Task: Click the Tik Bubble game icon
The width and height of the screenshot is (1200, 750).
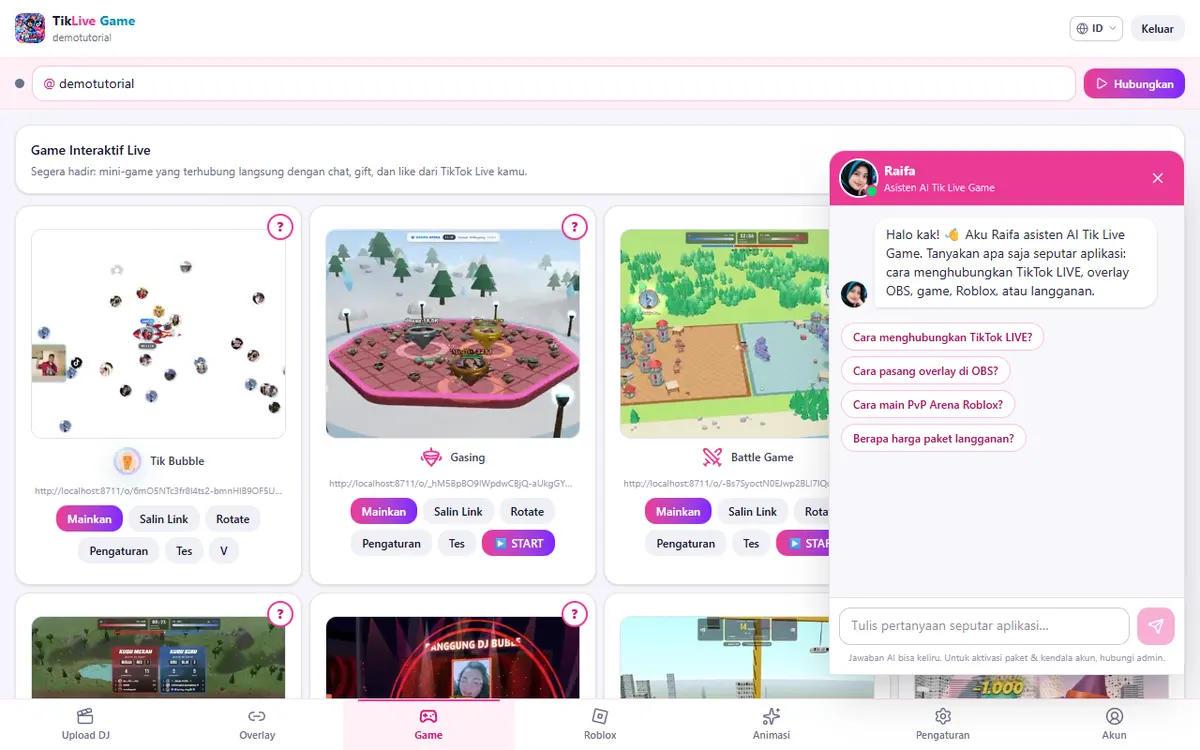Action: point(127,461)
